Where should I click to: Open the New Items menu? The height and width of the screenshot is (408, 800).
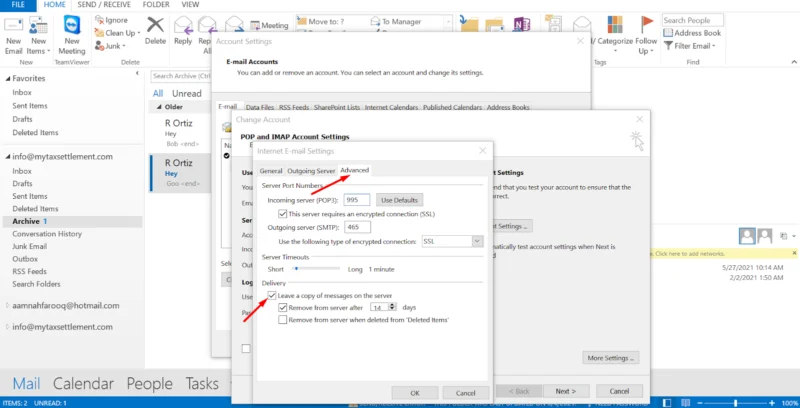pos(38,36)
